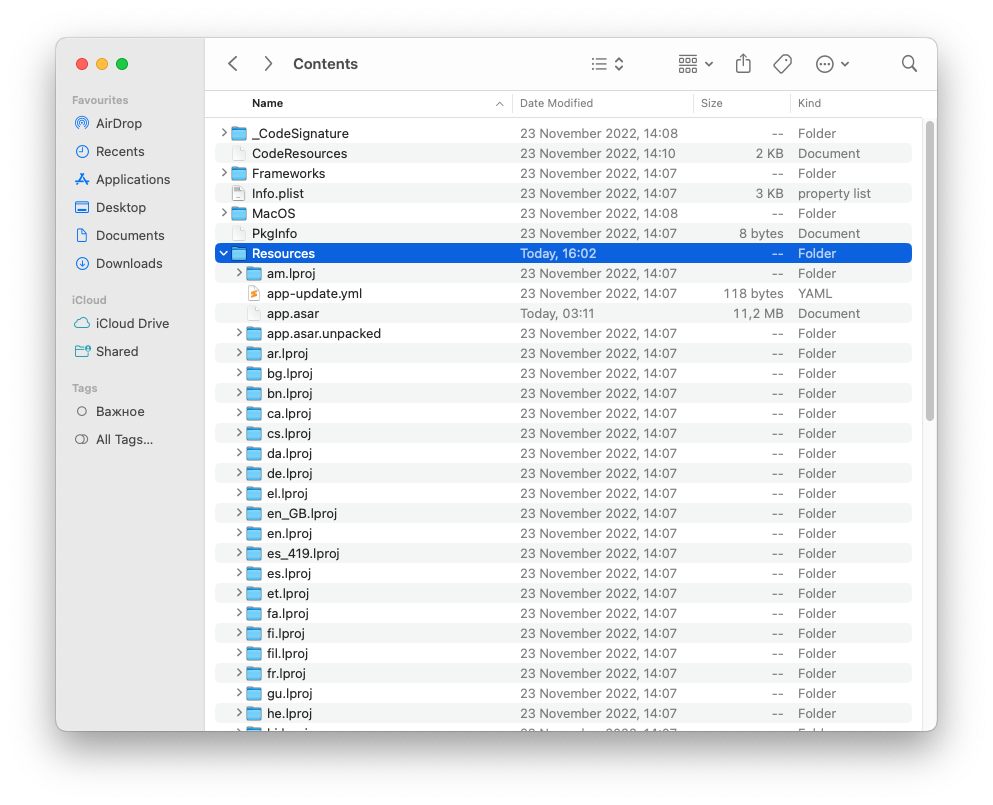Open iCloud Drive in the sidebar
Screen dimensions: 993x805
point(132,323)
